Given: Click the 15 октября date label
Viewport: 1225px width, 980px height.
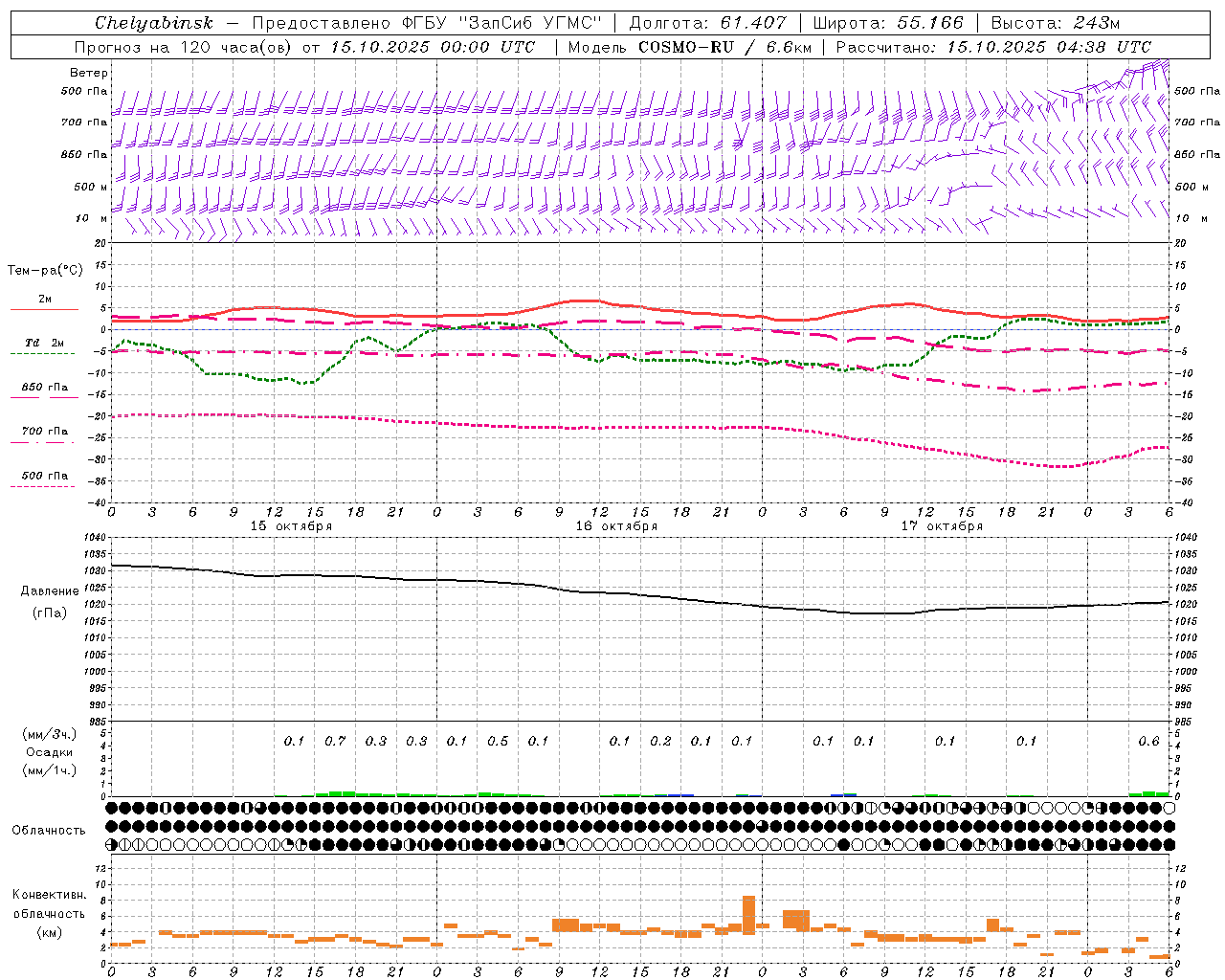Looking at the screenshot, I should 291,526.
